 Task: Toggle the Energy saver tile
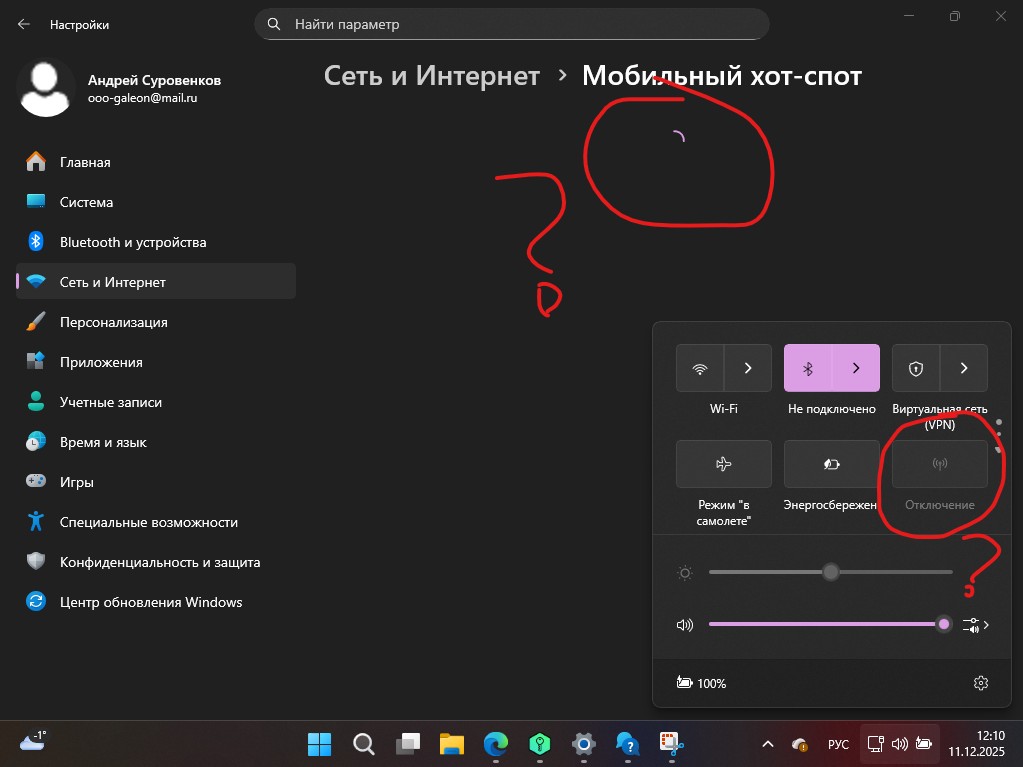click(832, 464)
